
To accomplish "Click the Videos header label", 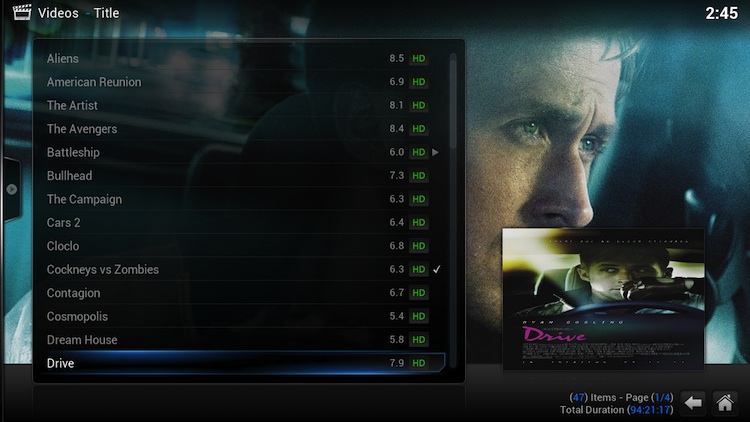I will pyautogui.click(x=58, y=13).
